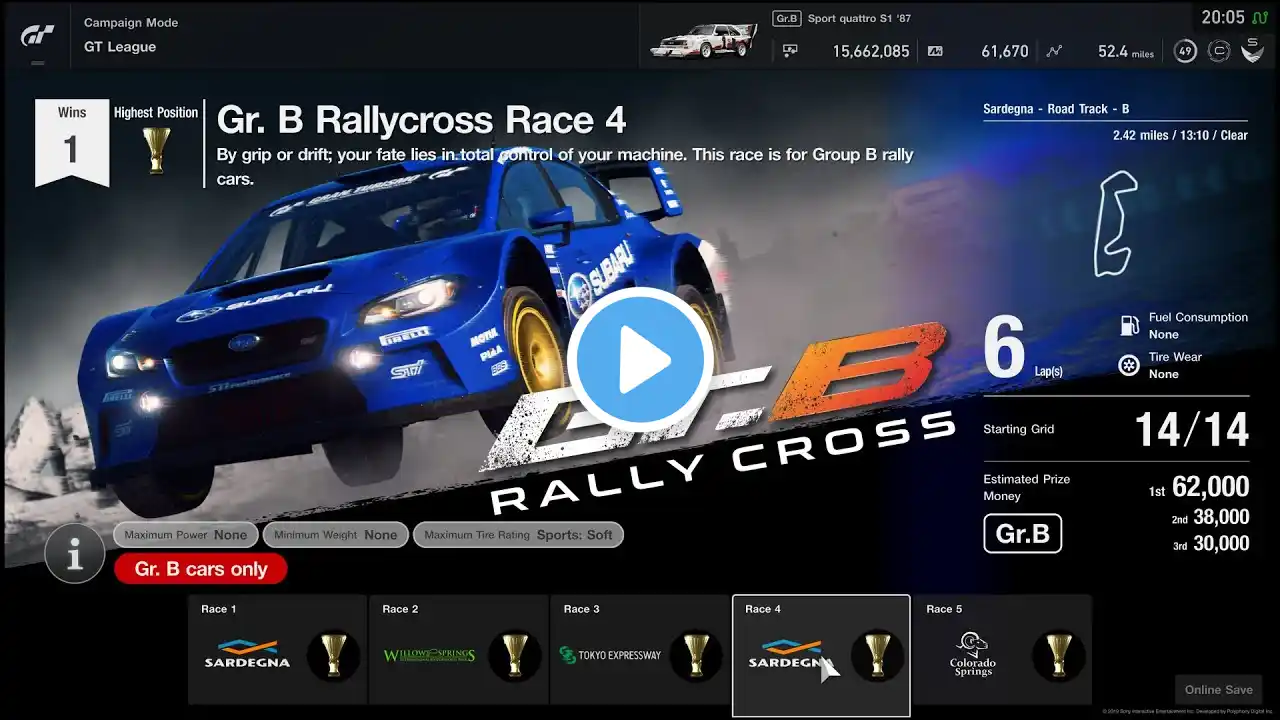1280x720 pixels.
Task: Select the Race 2 card
Action: [459, 649]
